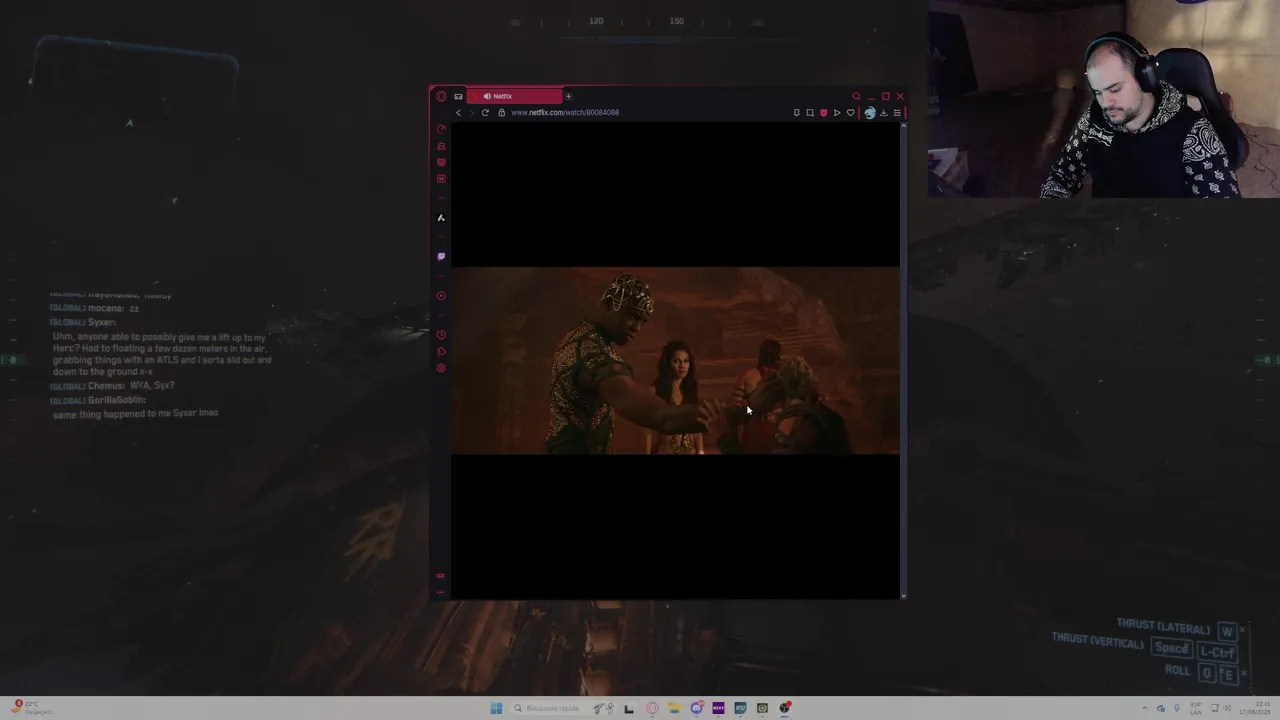Click the tab search magnifier icon
1280x720 pixels.
coord(856,96)
